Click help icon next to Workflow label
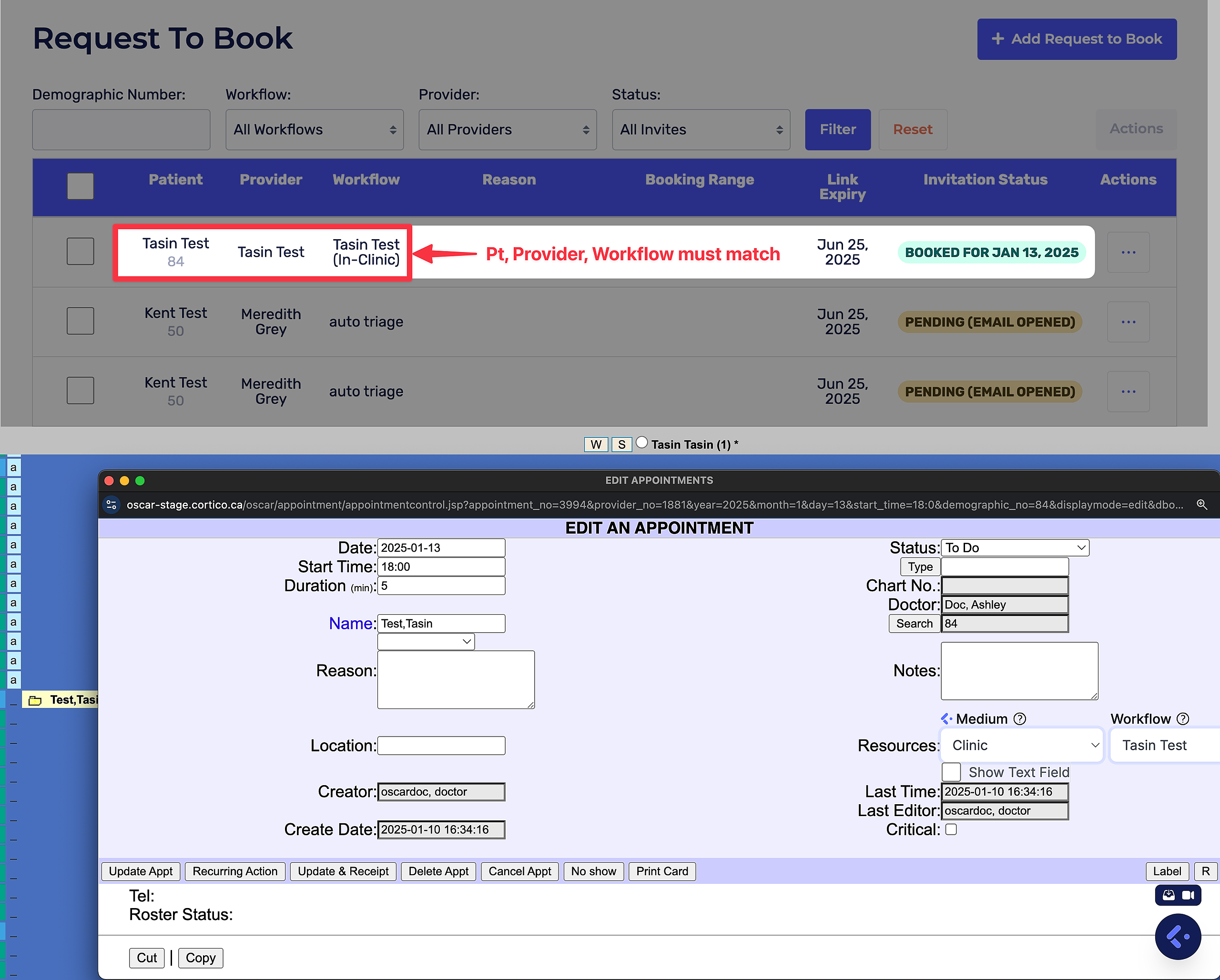This screenshot has height=980, width=1220. tap(1183, 718)
